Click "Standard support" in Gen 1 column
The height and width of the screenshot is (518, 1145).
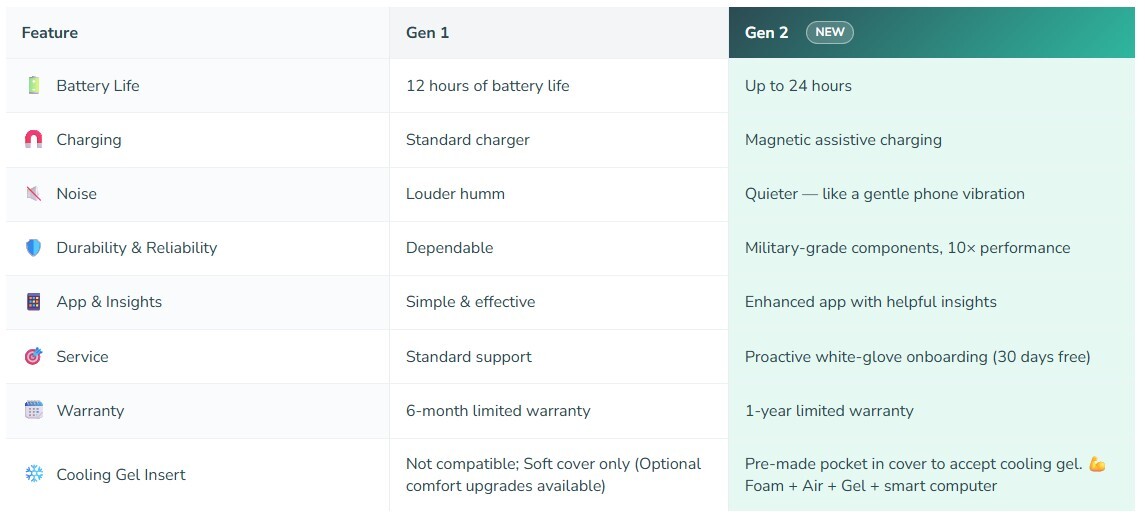coord(469,357)
